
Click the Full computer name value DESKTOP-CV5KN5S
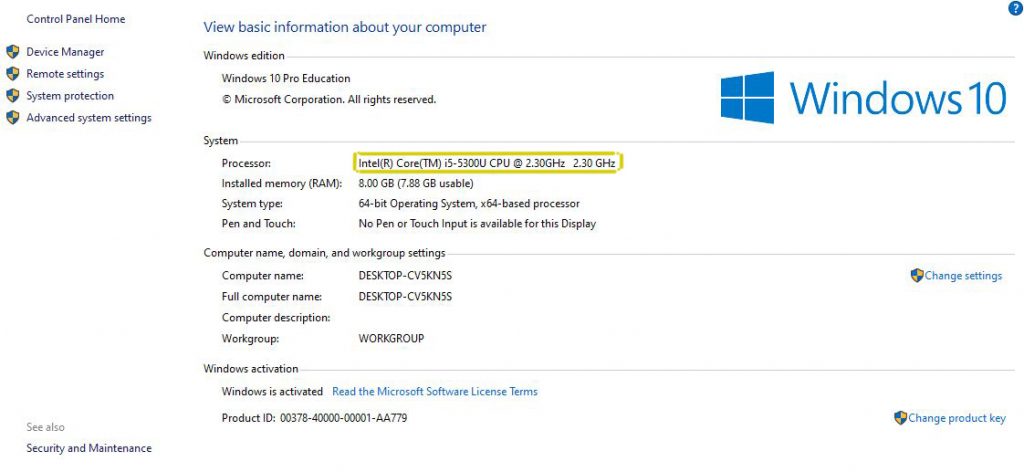click(405, 296)
